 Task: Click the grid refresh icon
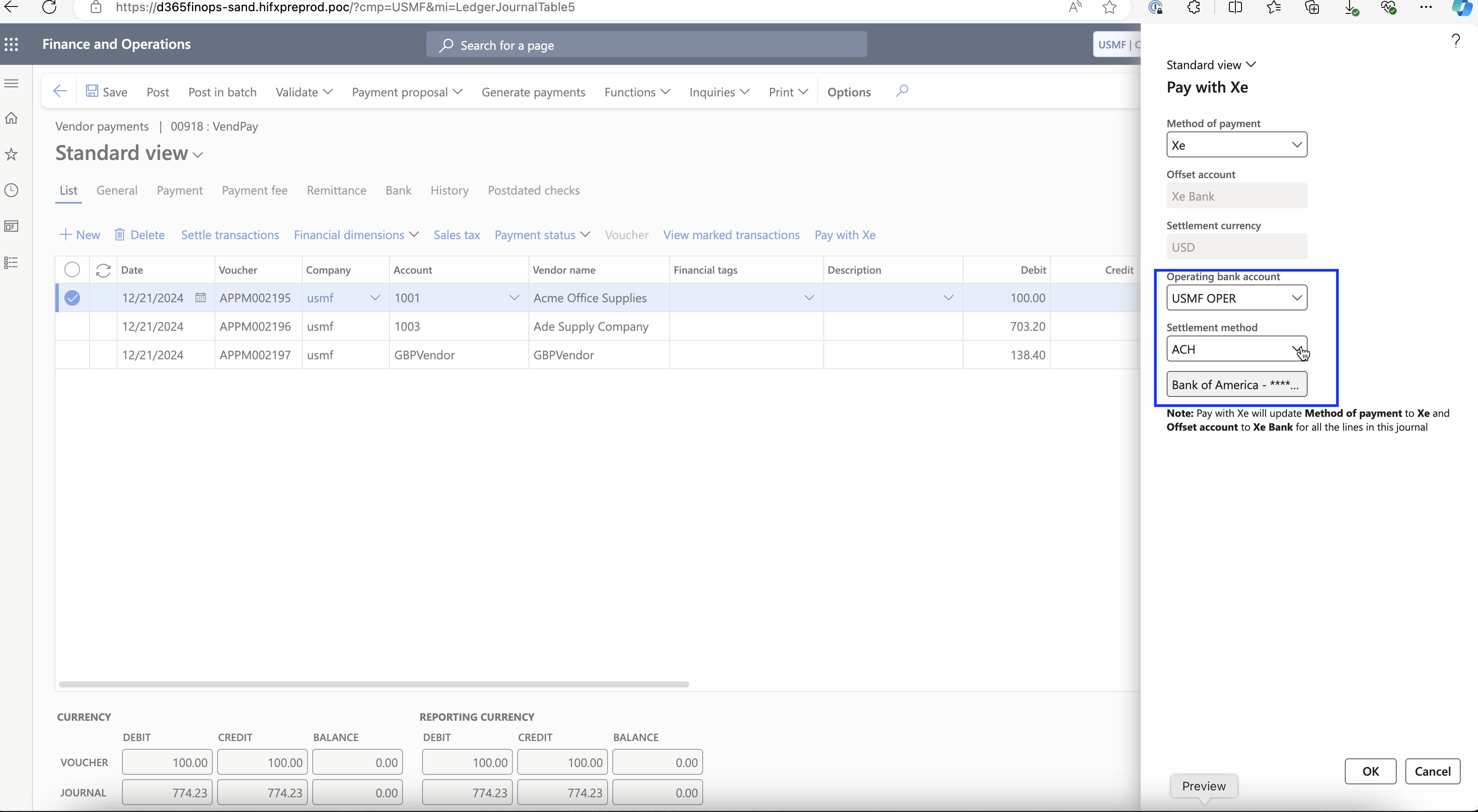[x=103, y=270]
